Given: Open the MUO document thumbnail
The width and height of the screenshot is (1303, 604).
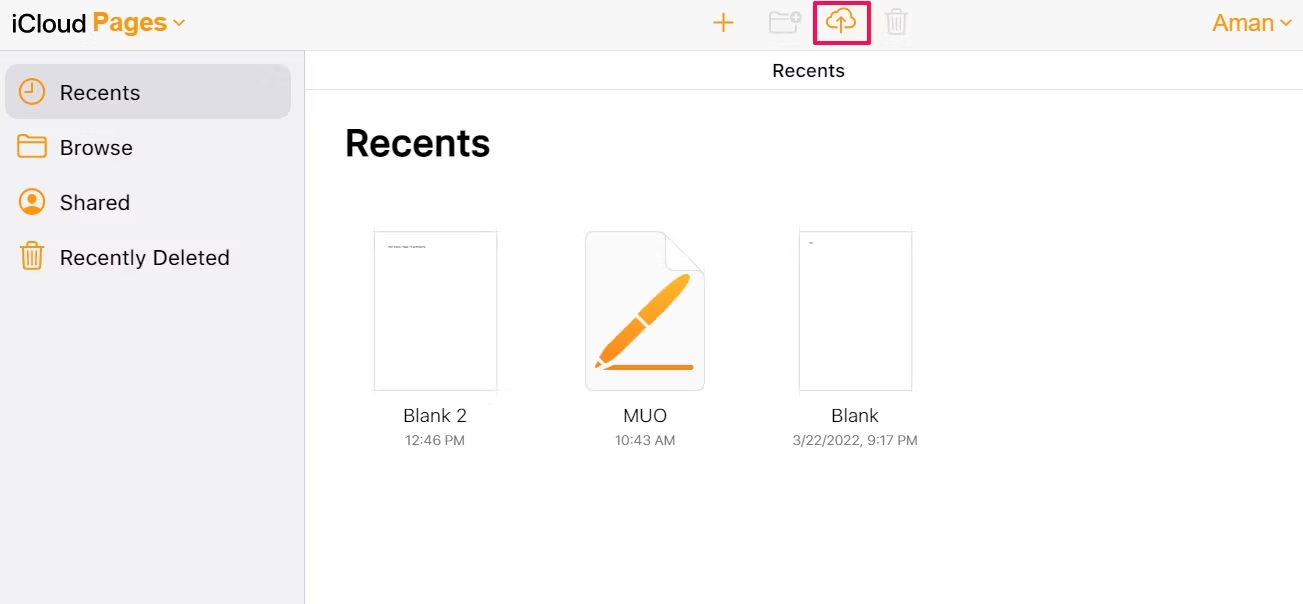Looking at the screenshot, I should pos(645,310).
